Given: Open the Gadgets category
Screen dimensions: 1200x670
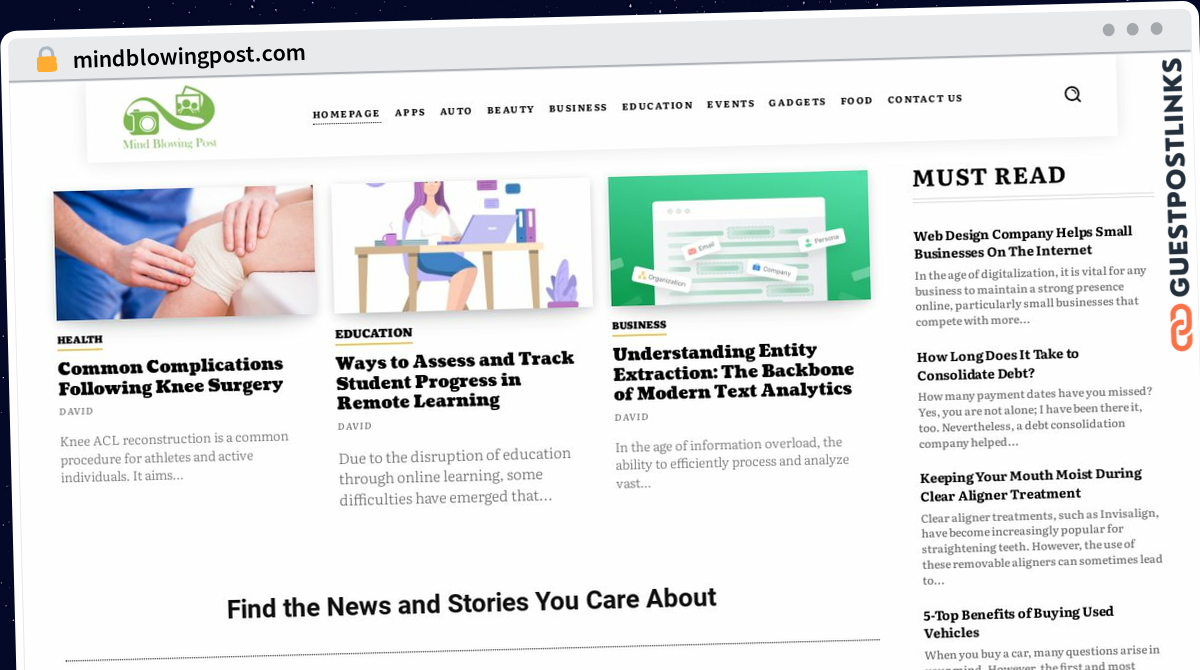Looking at the screenshot, I should [x=797, y=102].
